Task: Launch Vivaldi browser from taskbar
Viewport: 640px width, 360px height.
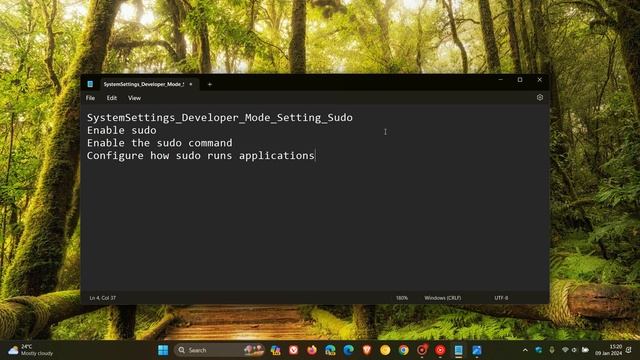Action: tap(293, 350)
